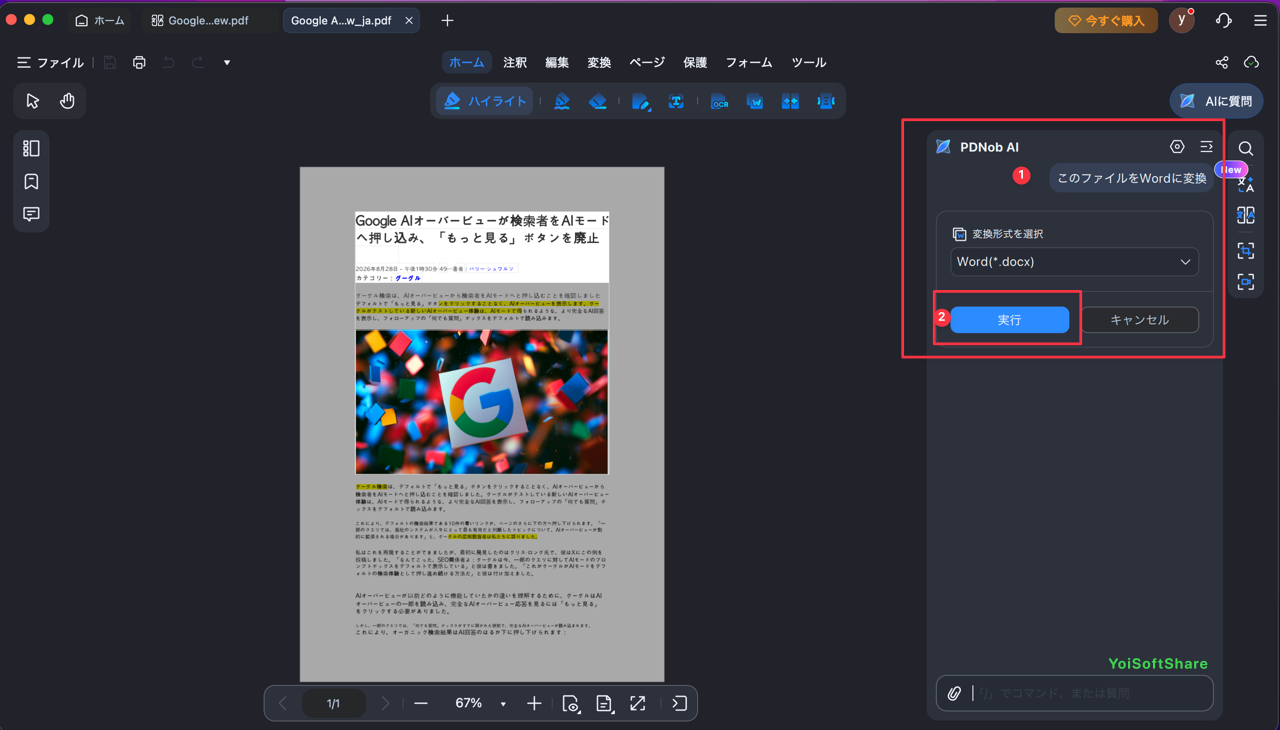The image size is (1280, 730).
Task: Open the page thumbnails sidebar panel
Action: coord(31,148)
